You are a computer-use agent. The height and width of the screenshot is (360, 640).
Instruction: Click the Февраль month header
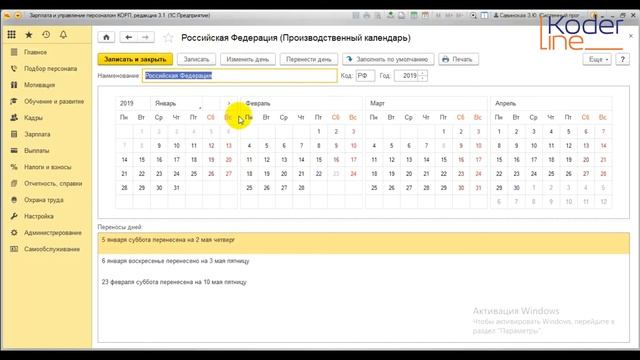click(x=258, y=103)
